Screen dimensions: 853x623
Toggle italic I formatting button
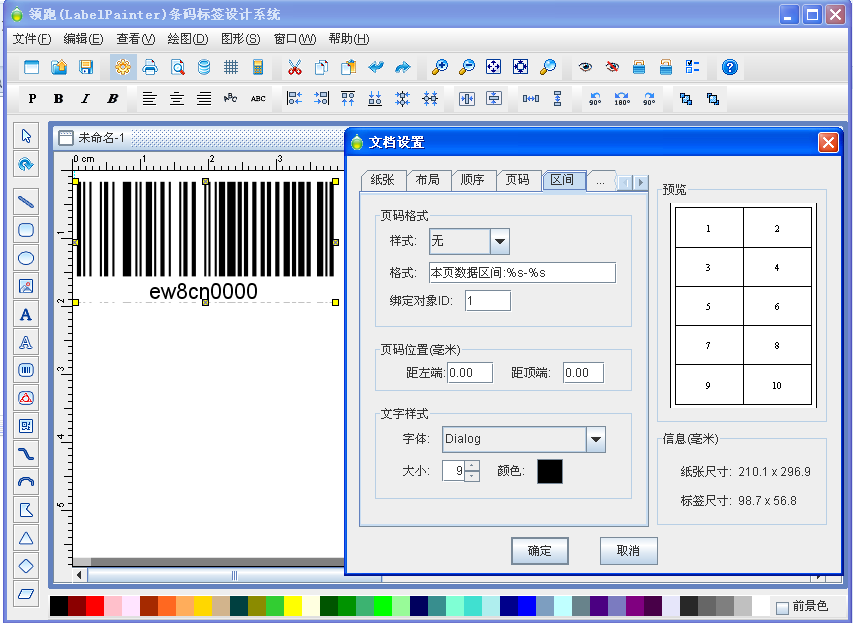pyautogui.click(x=85, y=98)
